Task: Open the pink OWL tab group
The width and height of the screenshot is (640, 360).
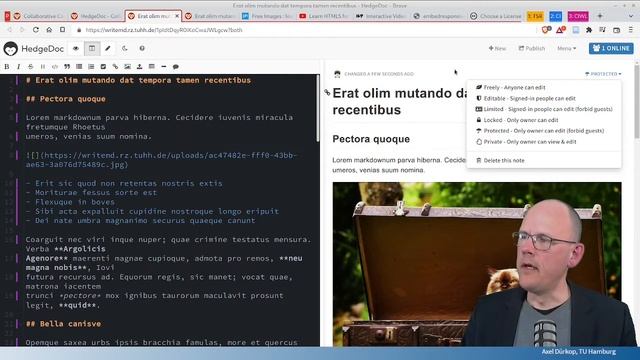Action: tap(578, 16)
